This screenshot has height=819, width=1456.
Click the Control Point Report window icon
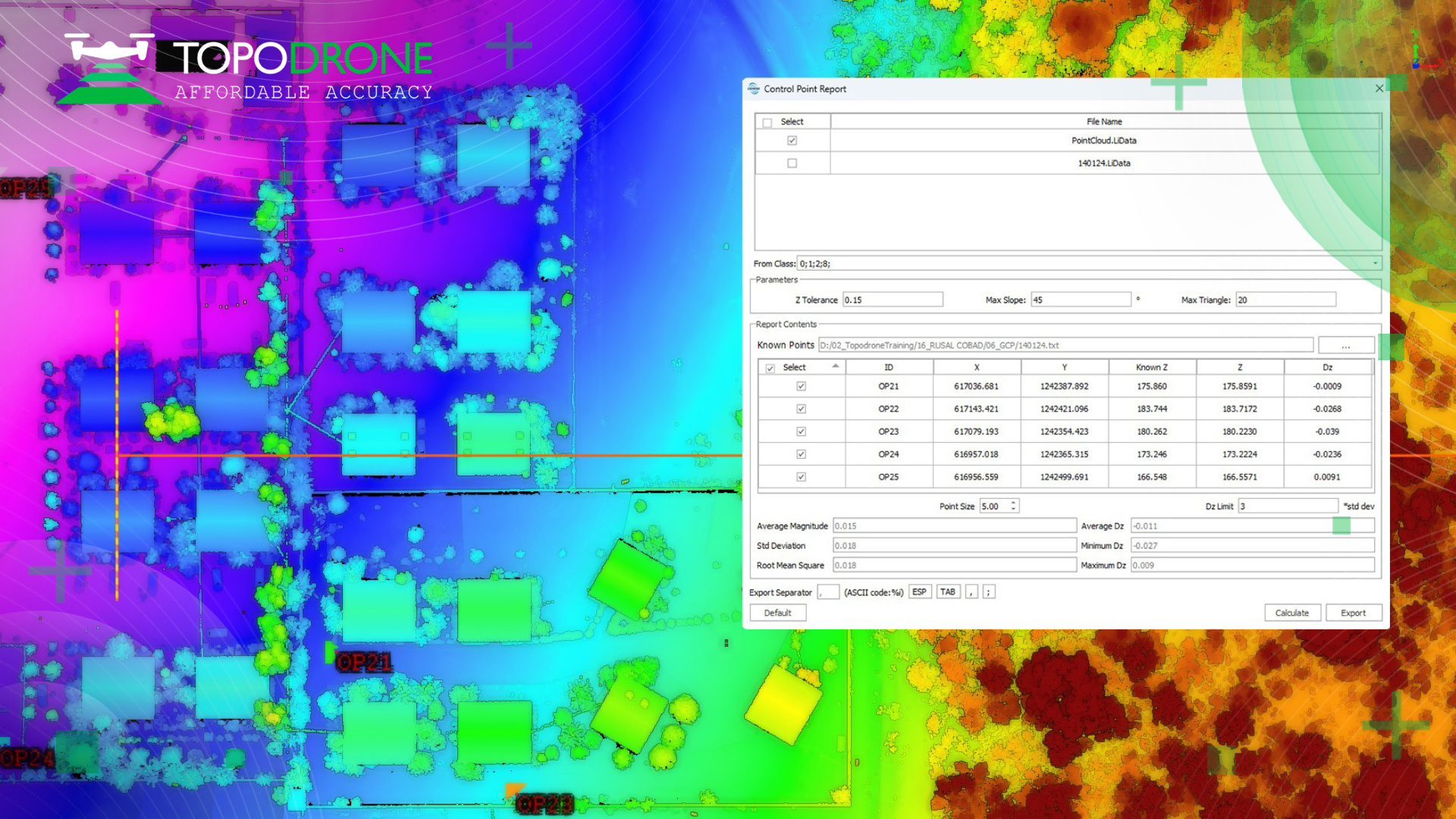(753, 89)
